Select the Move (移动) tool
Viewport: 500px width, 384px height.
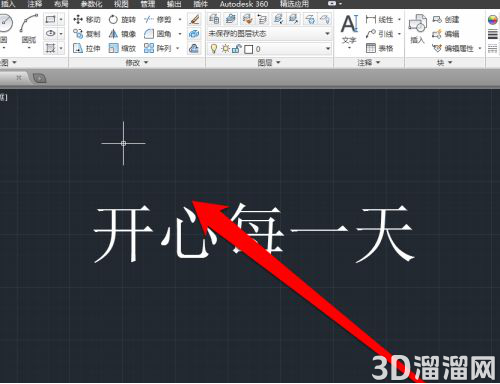point(86,19)
